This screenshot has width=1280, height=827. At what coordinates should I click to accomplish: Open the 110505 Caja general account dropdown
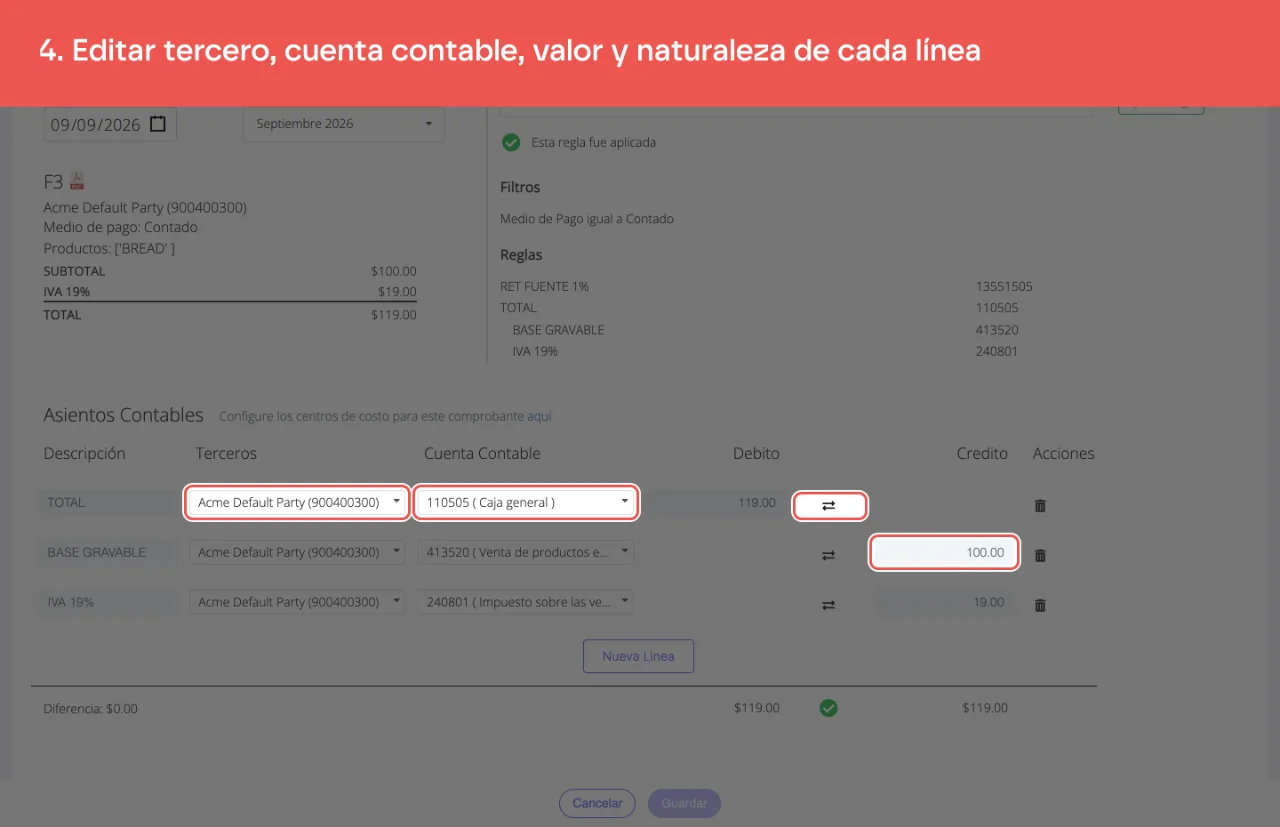[x=527, y=502]
